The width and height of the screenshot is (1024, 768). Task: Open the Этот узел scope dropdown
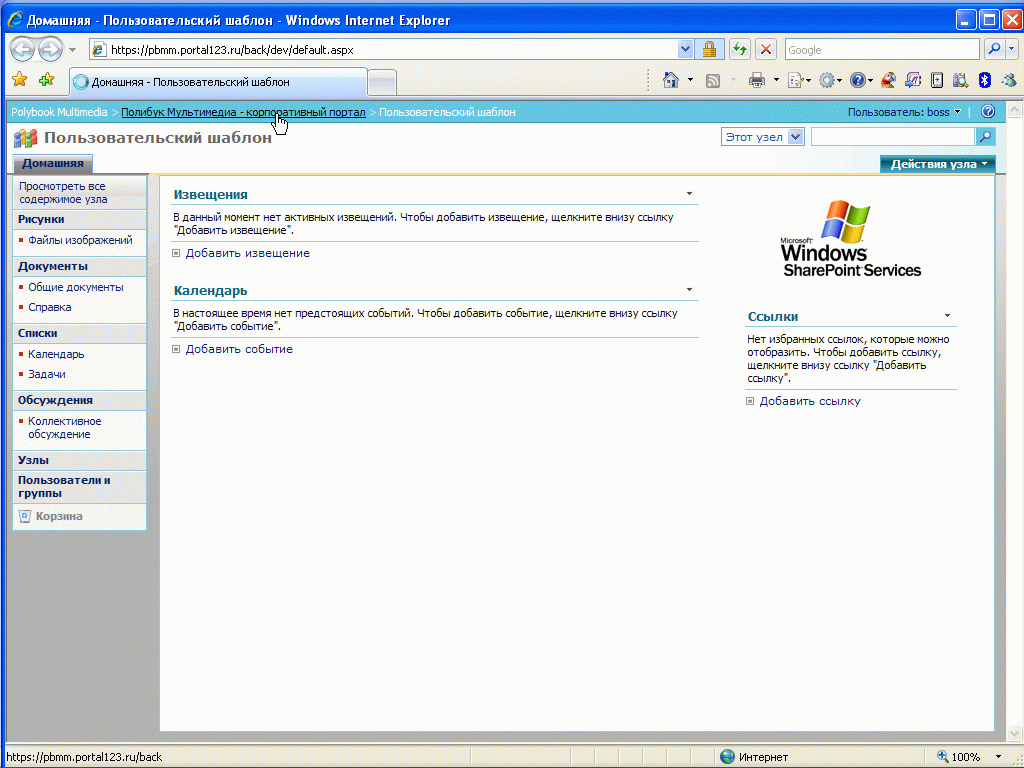762,137
